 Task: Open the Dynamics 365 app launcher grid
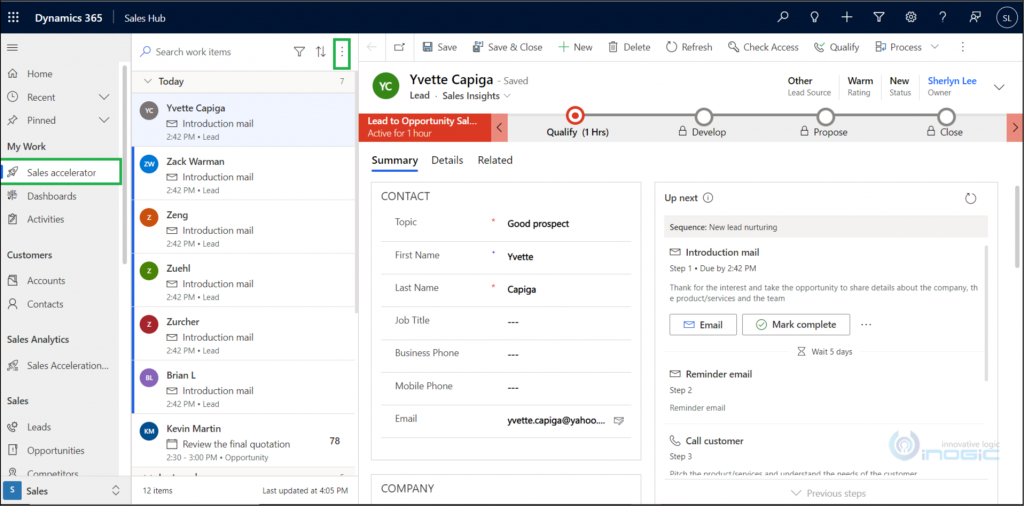click(x=13, y=18)
